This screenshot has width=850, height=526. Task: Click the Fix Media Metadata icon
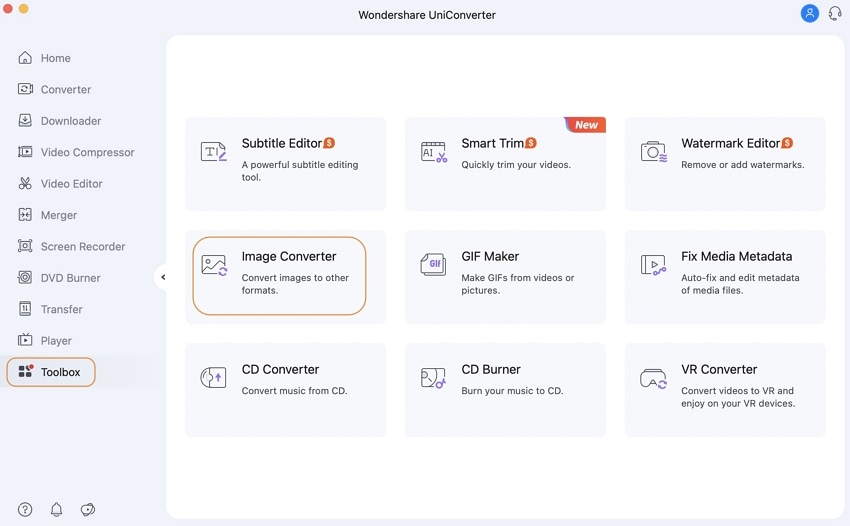point(653,265)
